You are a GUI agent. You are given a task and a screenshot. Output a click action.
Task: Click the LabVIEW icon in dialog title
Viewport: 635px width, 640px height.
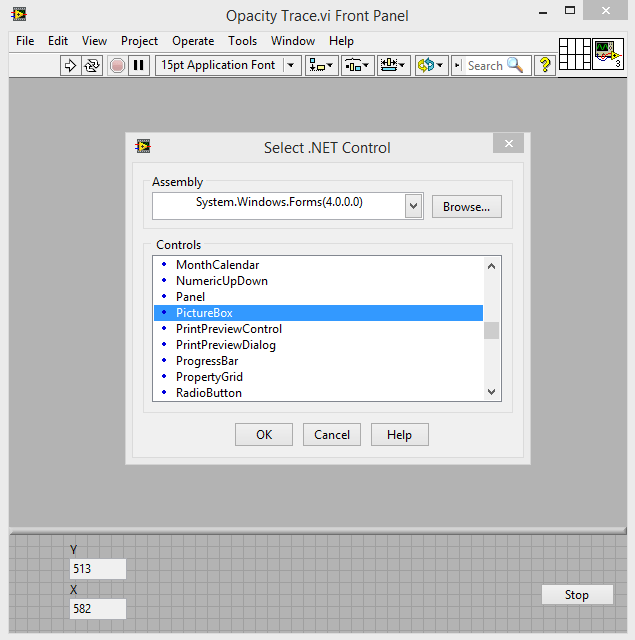[x=143, y=146]
